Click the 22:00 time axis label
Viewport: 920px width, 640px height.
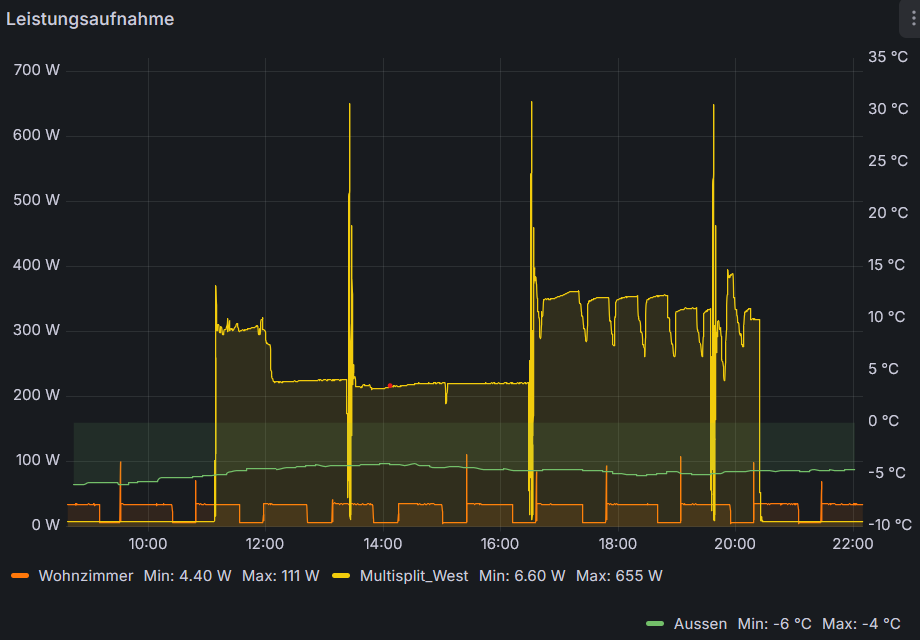pos(852,544)
